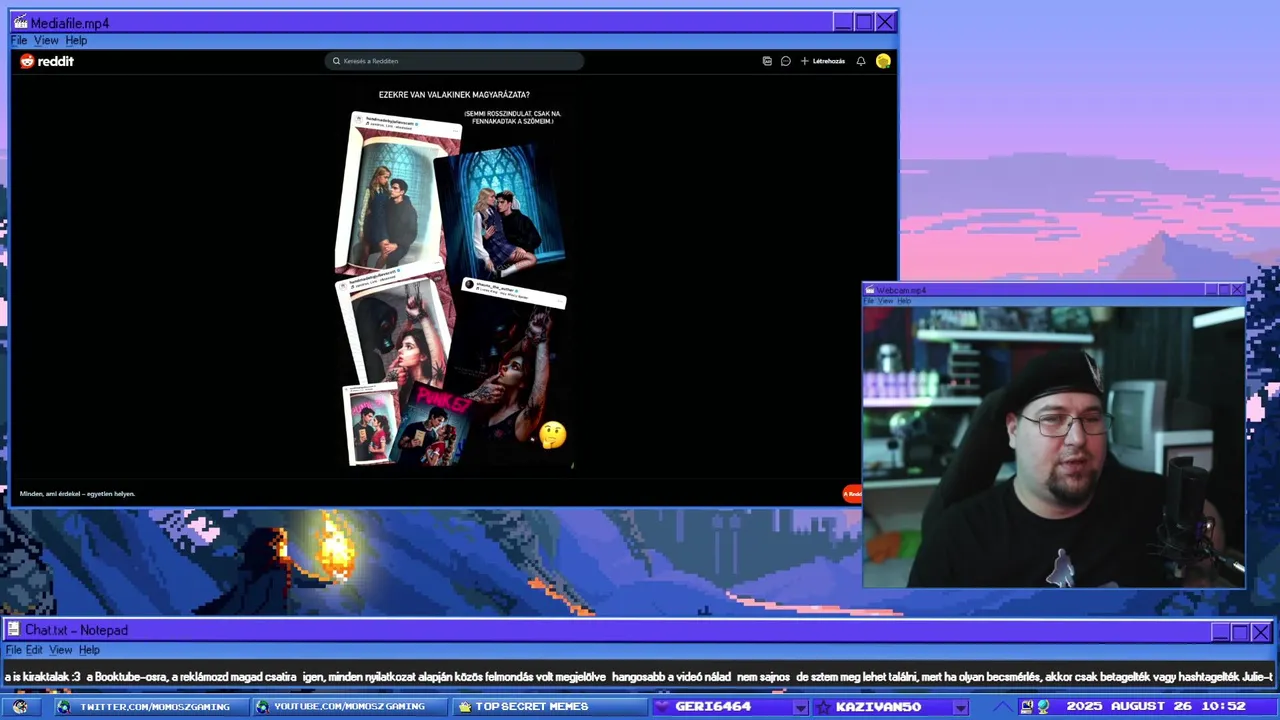The height and width of the screenshot is (720, 1280).
Task: Open the Top Secret Memes taskbar folder
Action: [550, 706]
